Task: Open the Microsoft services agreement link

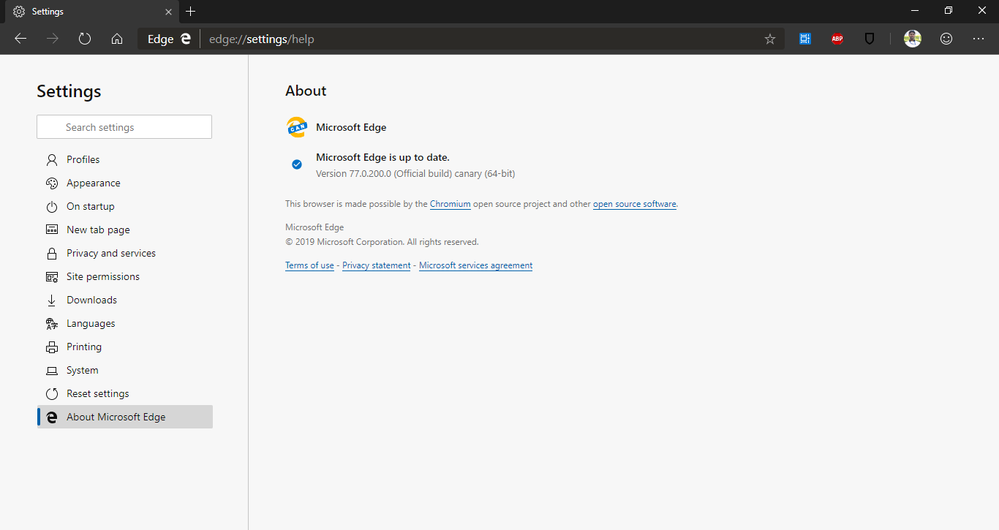Action: (475, 265)
